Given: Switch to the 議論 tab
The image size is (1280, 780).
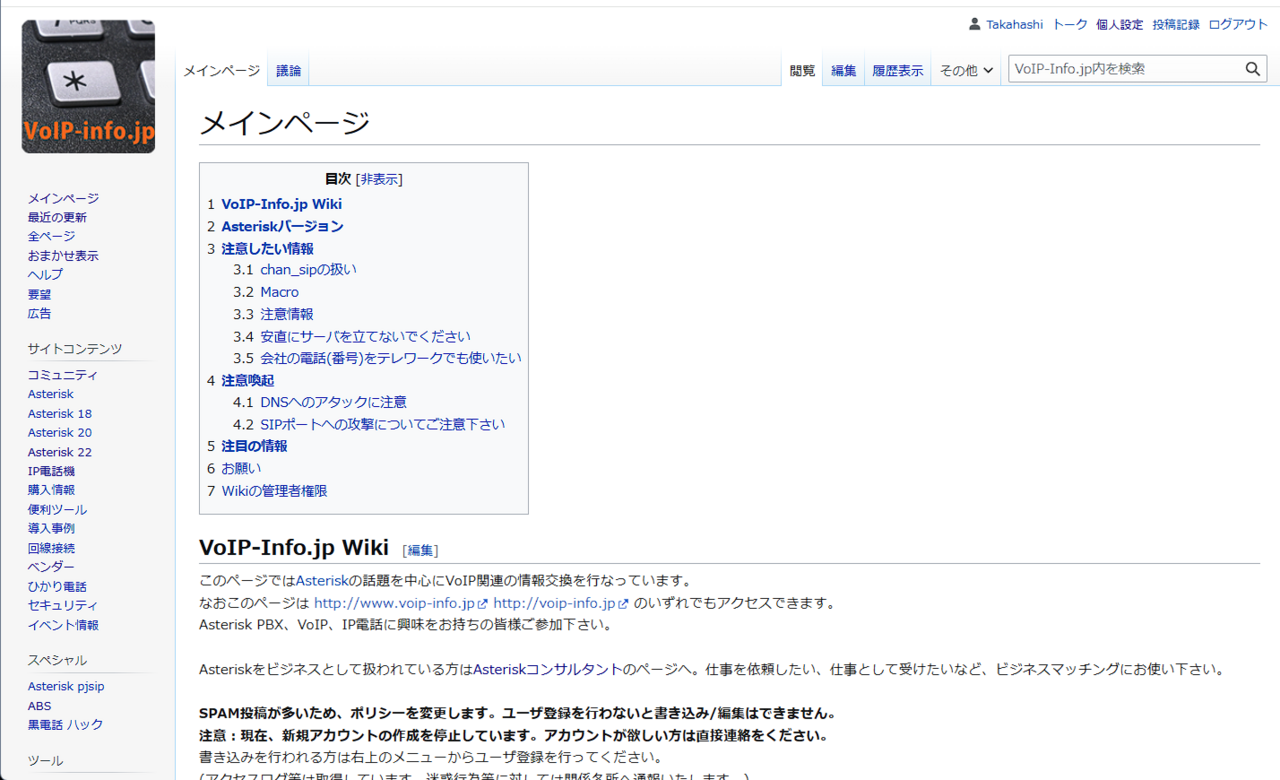Looking at the screenshot, I should [288, 71].
